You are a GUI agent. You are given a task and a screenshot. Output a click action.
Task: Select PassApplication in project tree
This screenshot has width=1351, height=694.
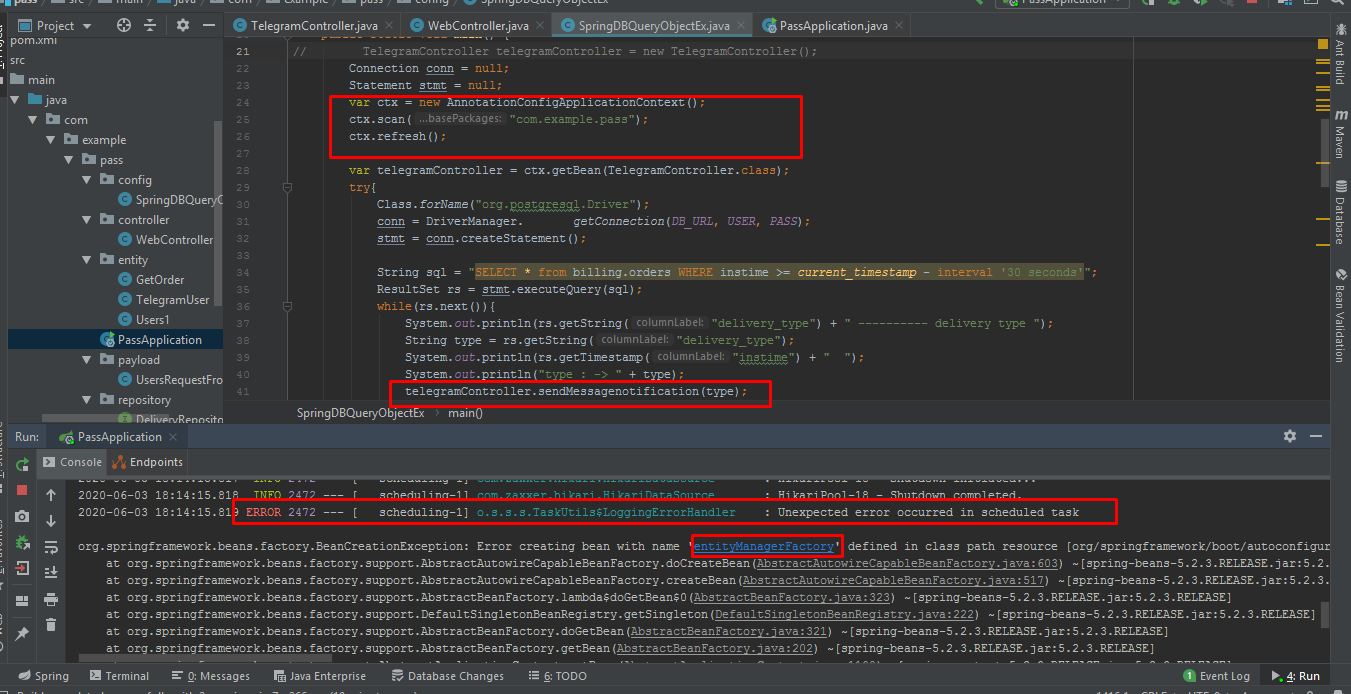[x=159, y=340]
